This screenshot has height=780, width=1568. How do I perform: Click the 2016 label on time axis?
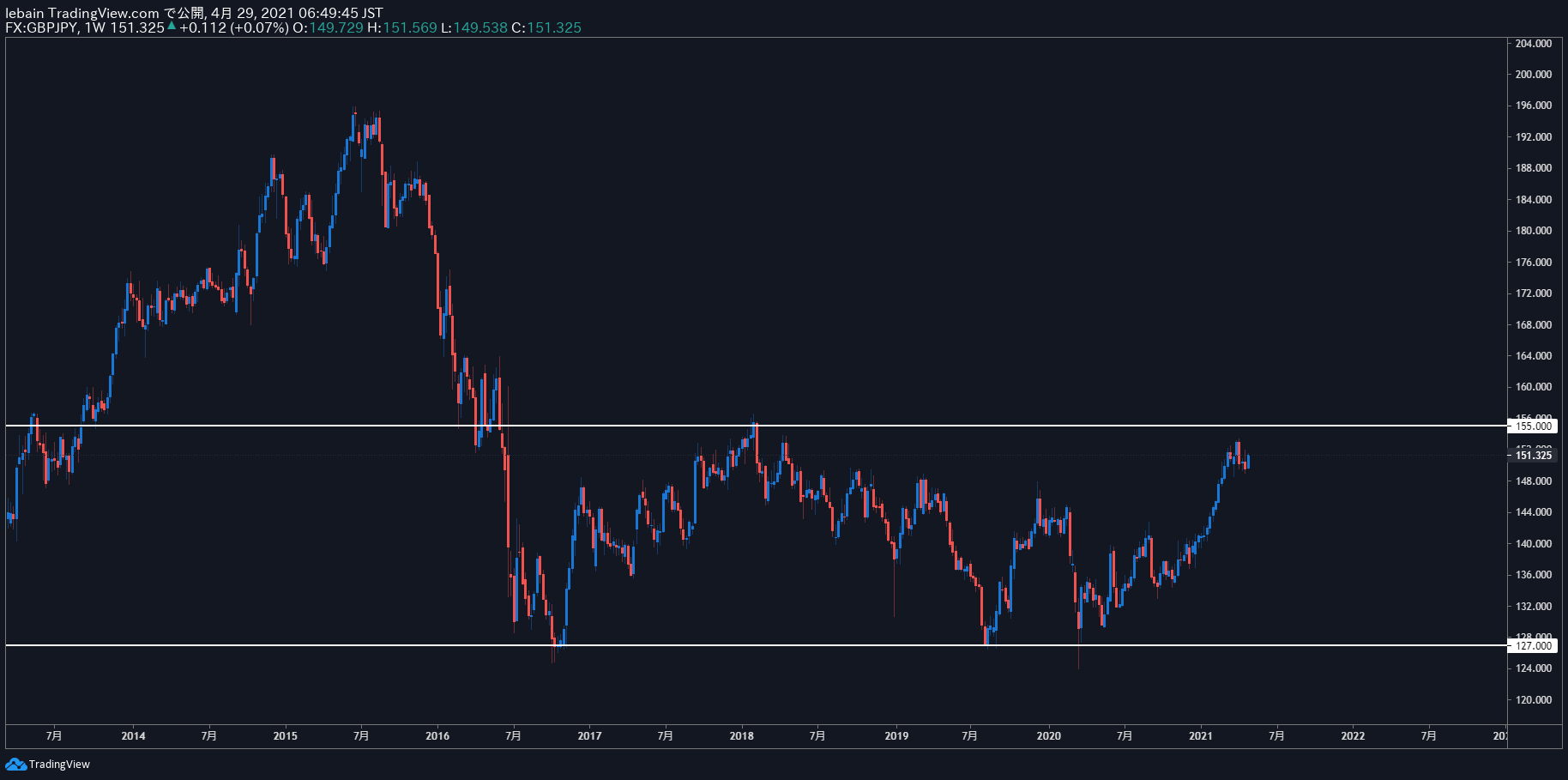437,735
